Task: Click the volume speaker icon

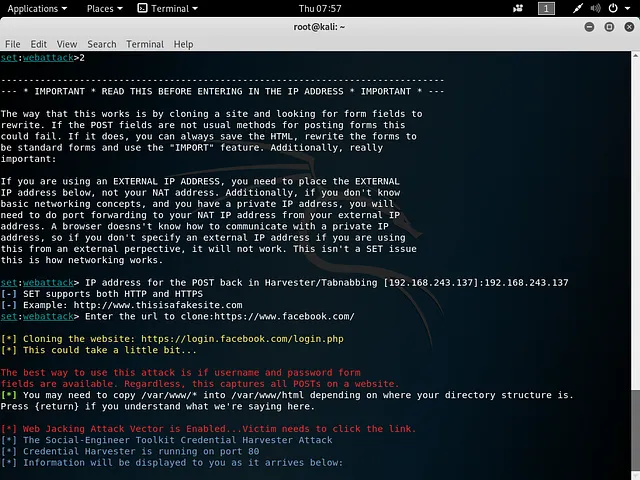Action: click(x=596, y=9)
